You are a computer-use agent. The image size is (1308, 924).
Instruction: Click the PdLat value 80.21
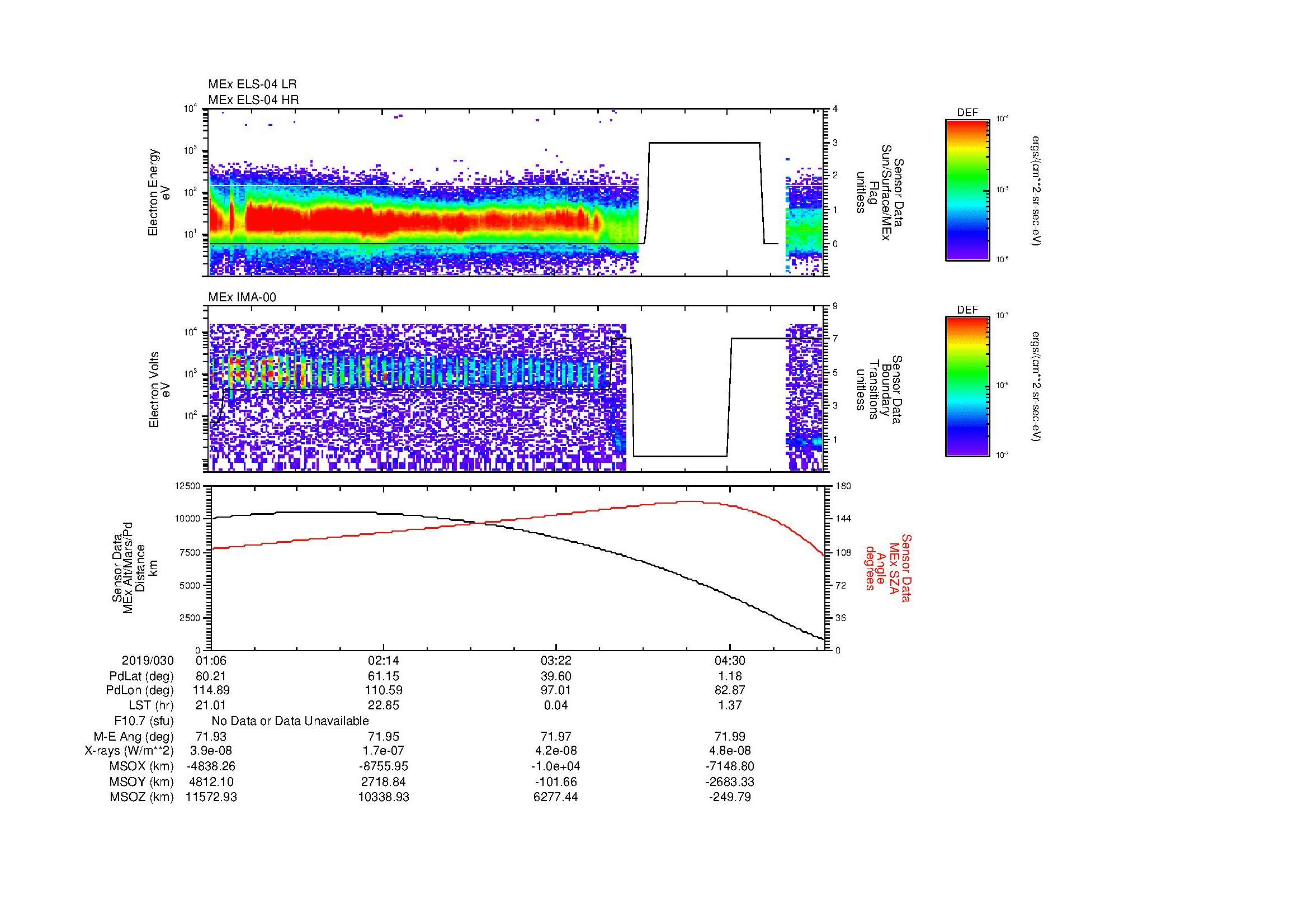click(211, 676)
